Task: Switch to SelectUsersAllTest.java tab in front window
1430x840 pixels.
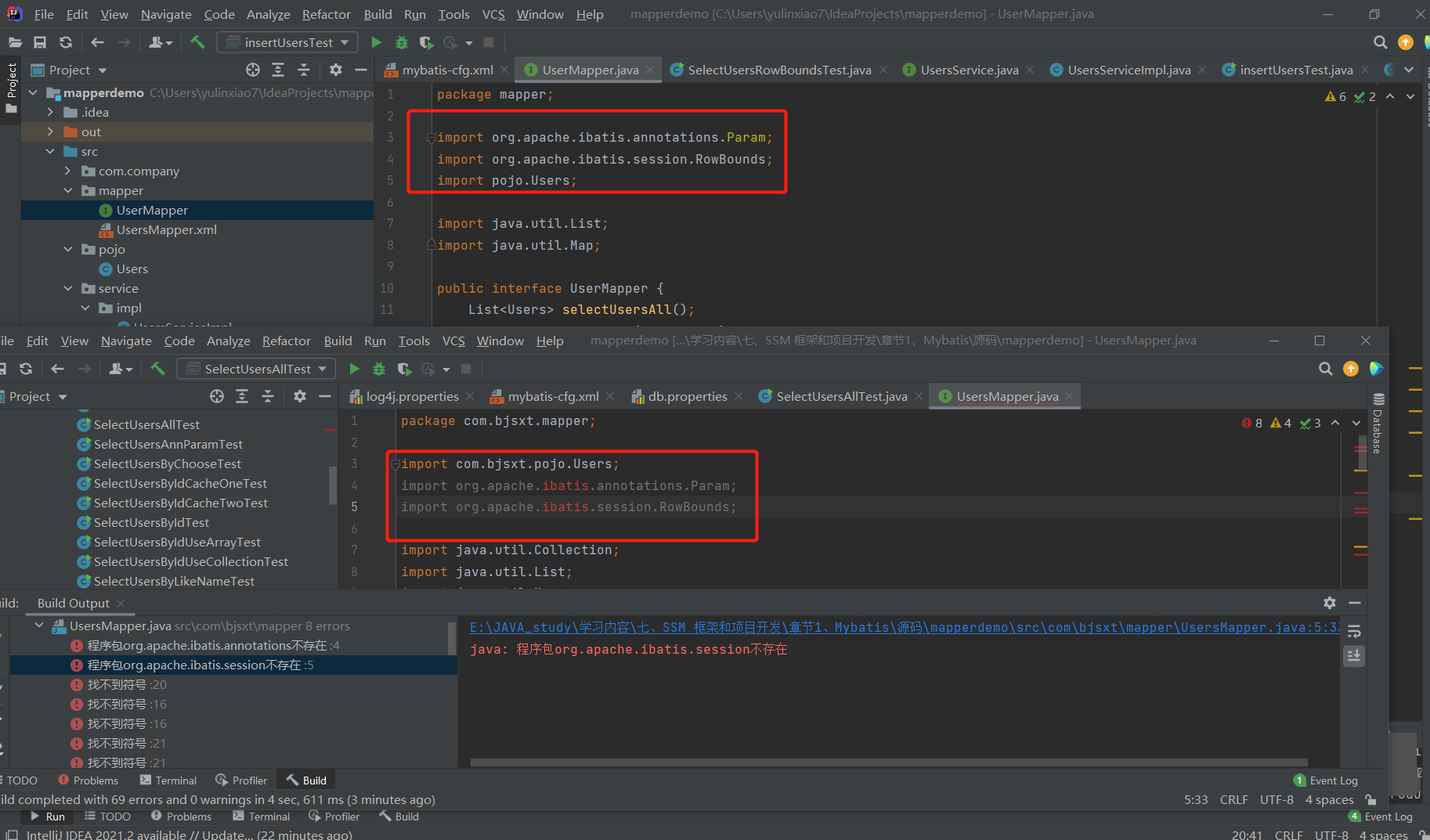Action: click(x=842, y=396)
